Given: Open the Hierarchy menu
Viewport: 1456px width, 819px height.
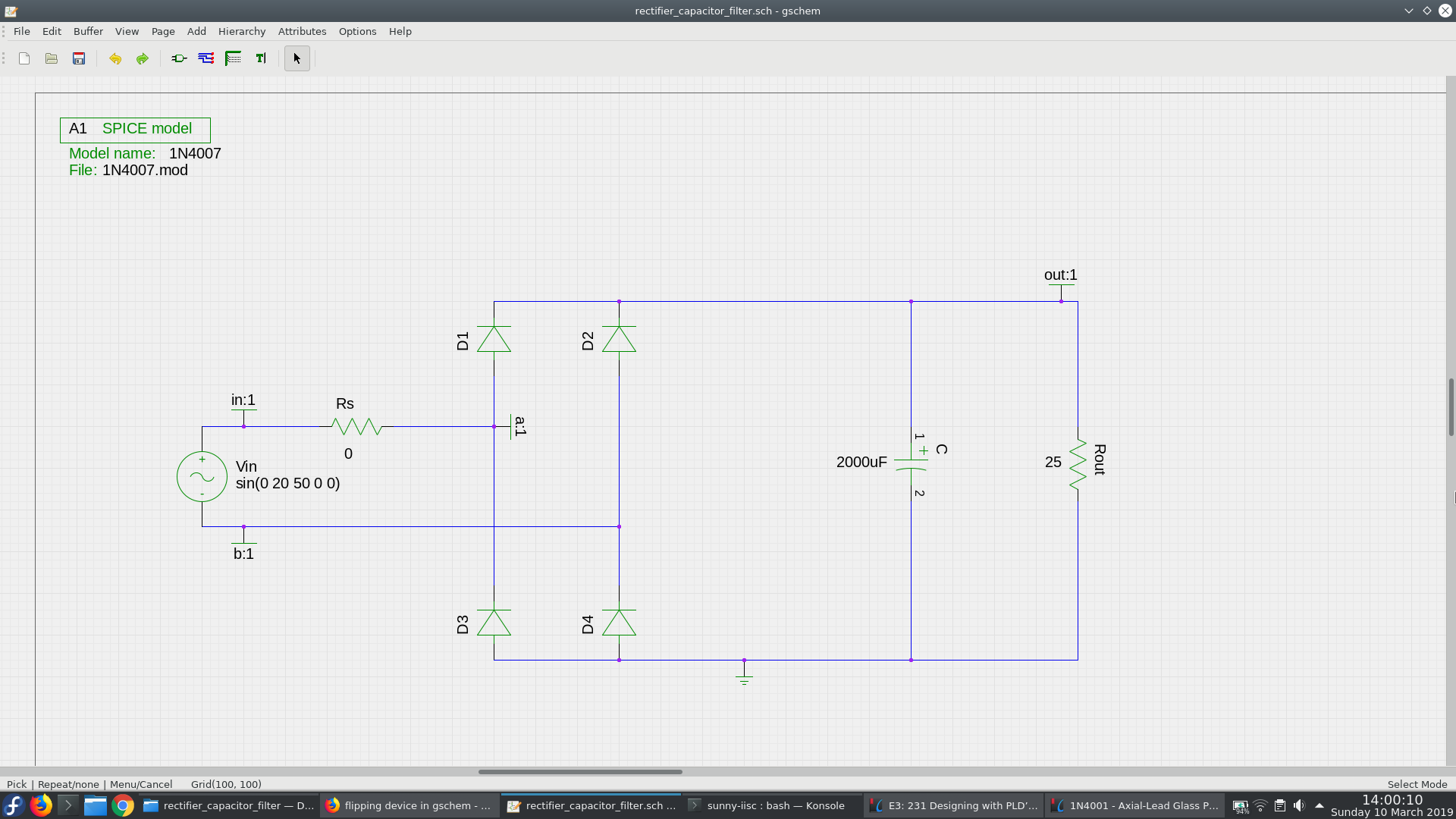Looking at the screenshot, I should pyautogui.click(x=241, y=31).
